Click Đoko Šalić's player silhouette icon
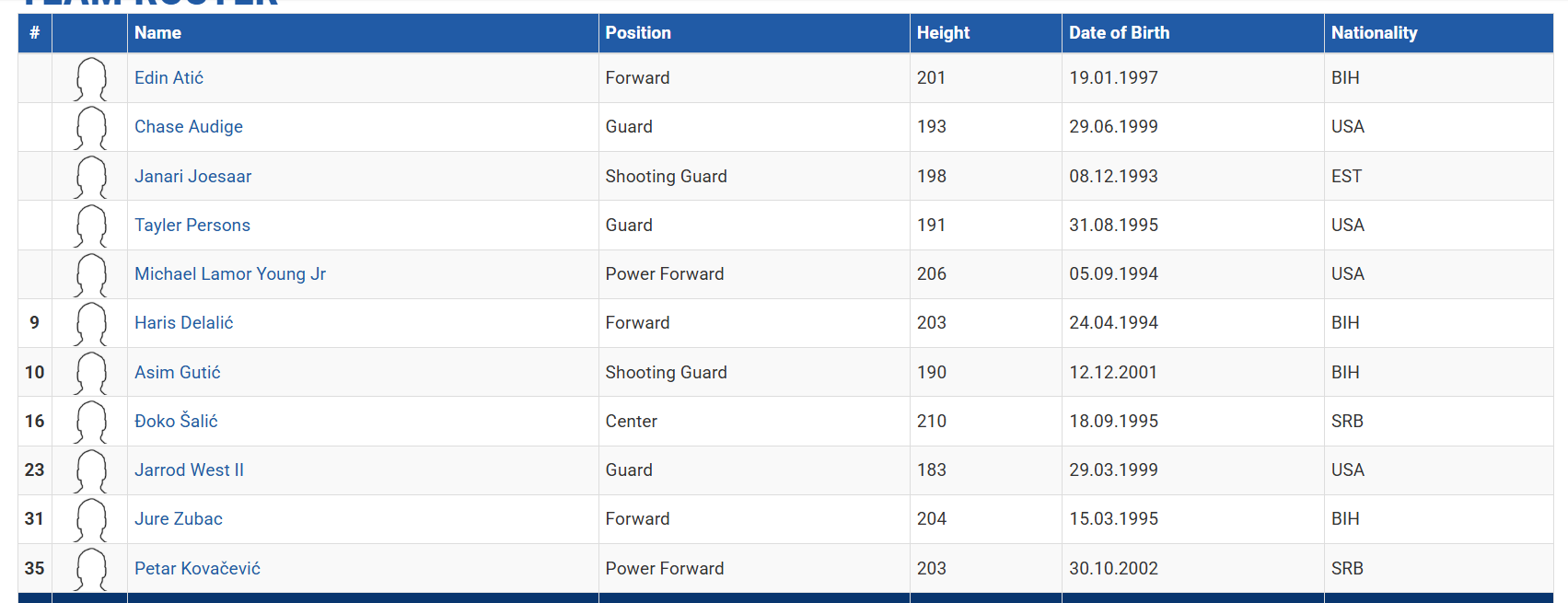This screenshot has width=1568, height=603. coord(90,422)
